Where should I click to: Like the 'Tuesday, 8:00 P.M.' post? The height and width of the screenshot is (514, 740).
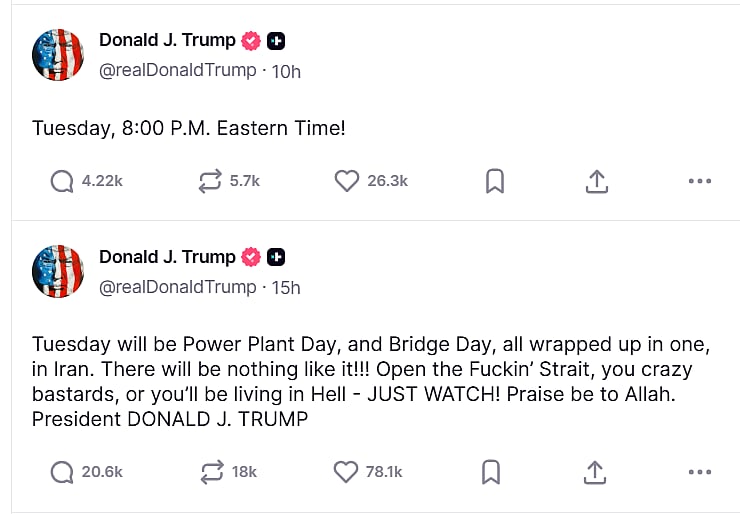[x=346, y=181]
